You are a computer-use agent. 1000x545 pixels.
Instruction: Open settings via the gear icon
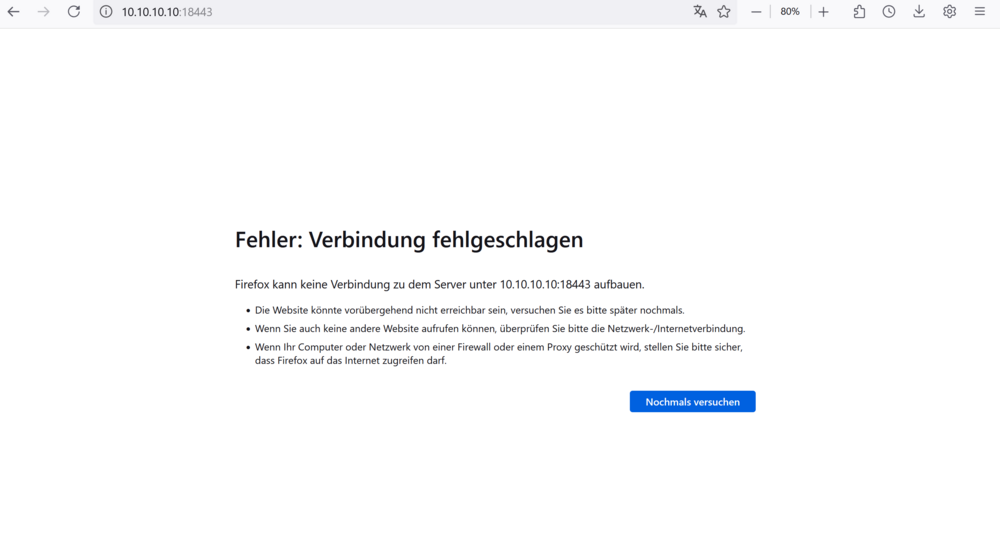coord(950,12)
